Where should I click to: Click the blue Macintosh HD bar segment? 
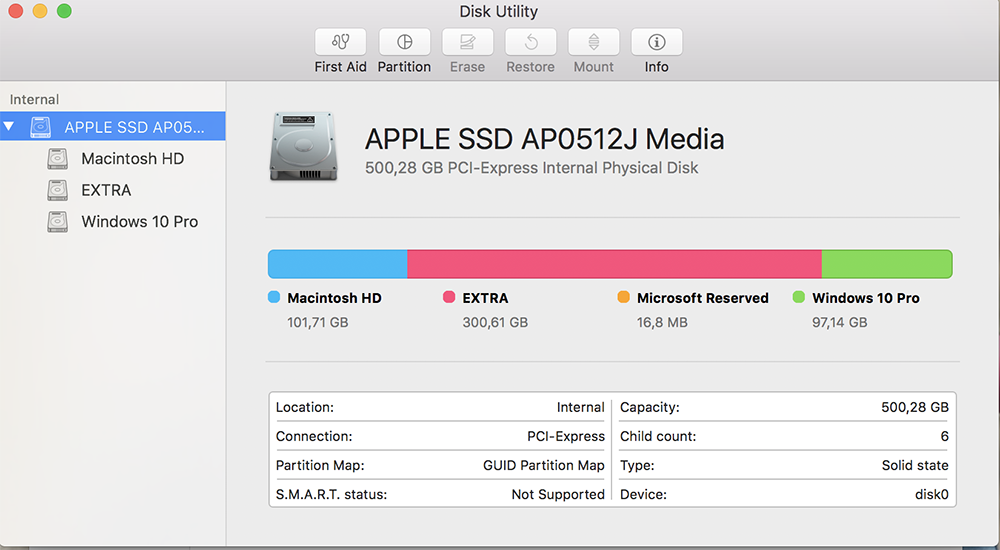(x=337, y=264)
